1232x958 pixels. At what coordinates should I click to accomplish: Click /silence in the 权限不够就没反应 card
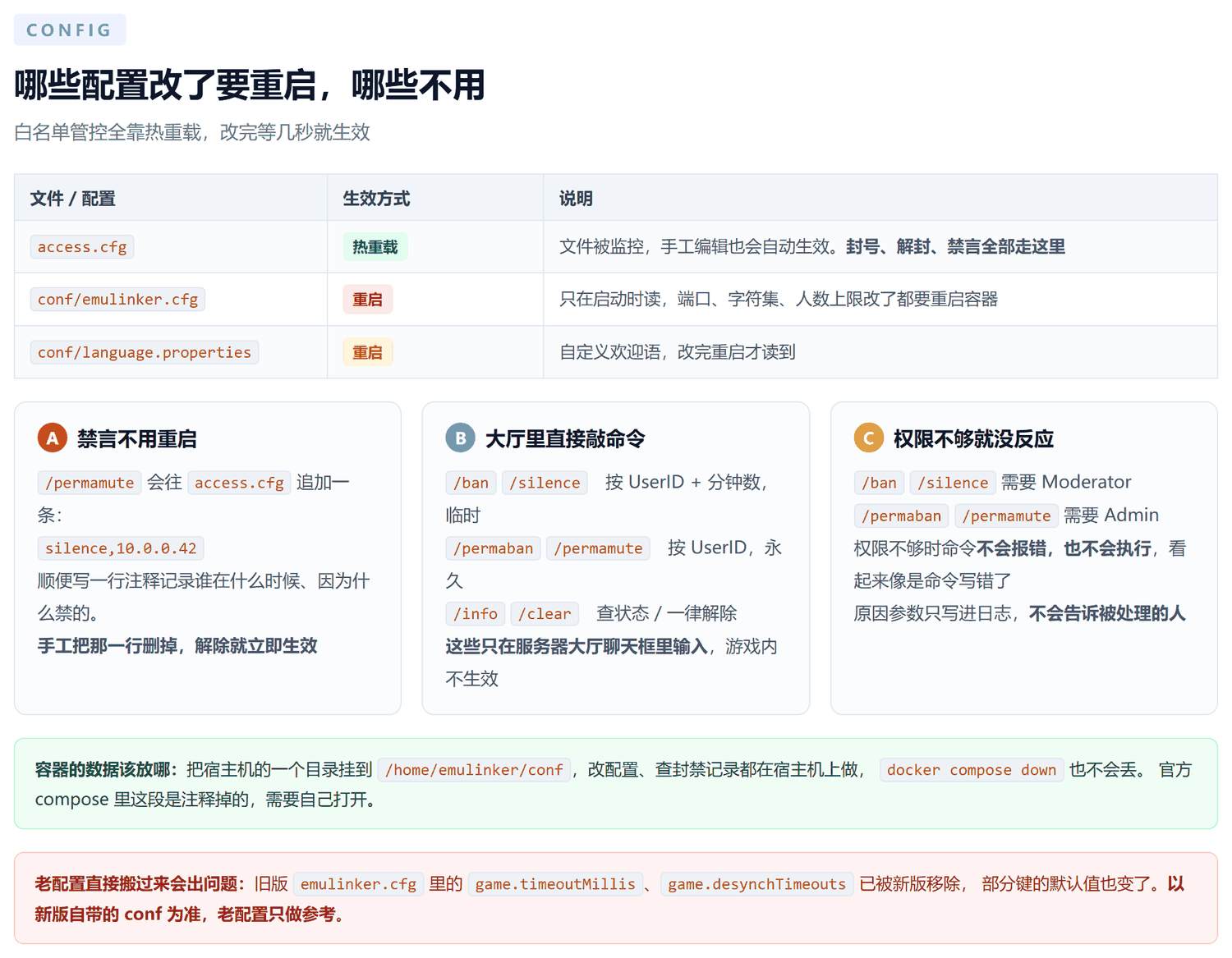click(x=953, y=483)
